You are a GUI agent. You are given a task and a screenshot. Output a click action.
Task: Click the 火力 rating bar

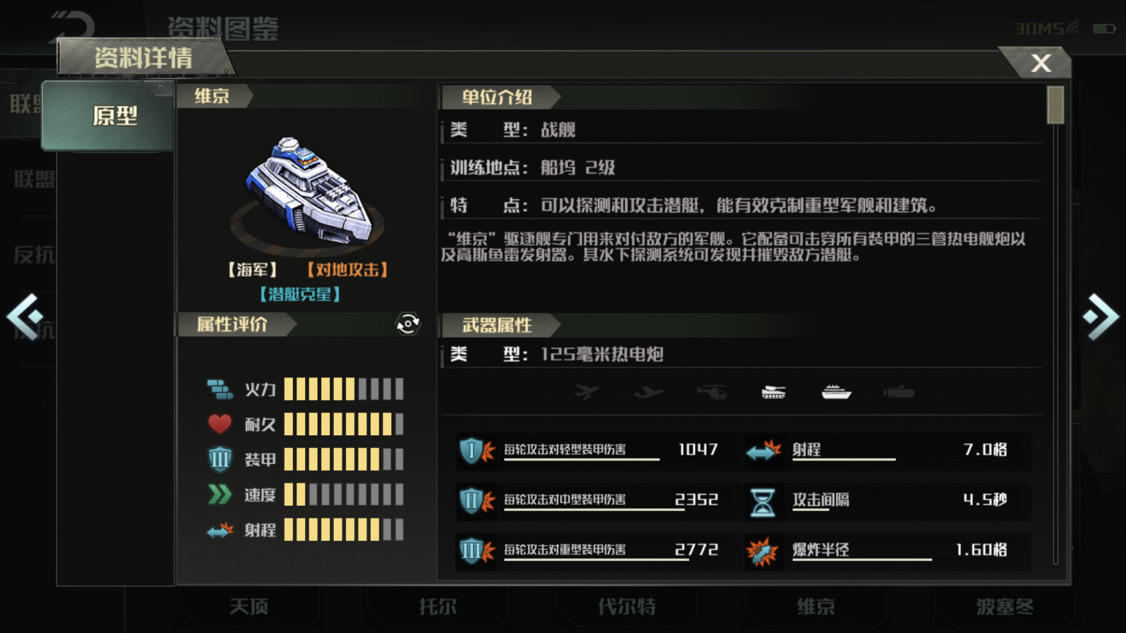click(343, 389)
